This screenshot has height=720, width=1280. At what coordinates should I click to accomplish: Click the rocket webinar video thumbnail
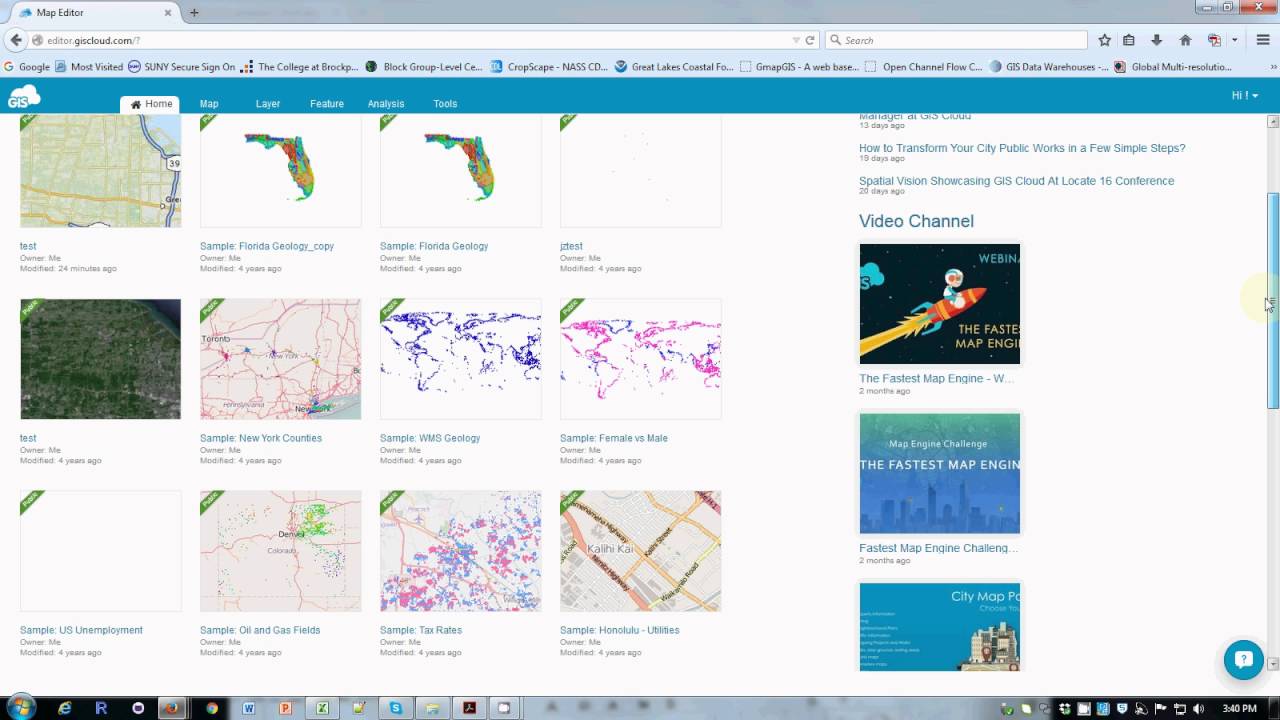[940, 304]
